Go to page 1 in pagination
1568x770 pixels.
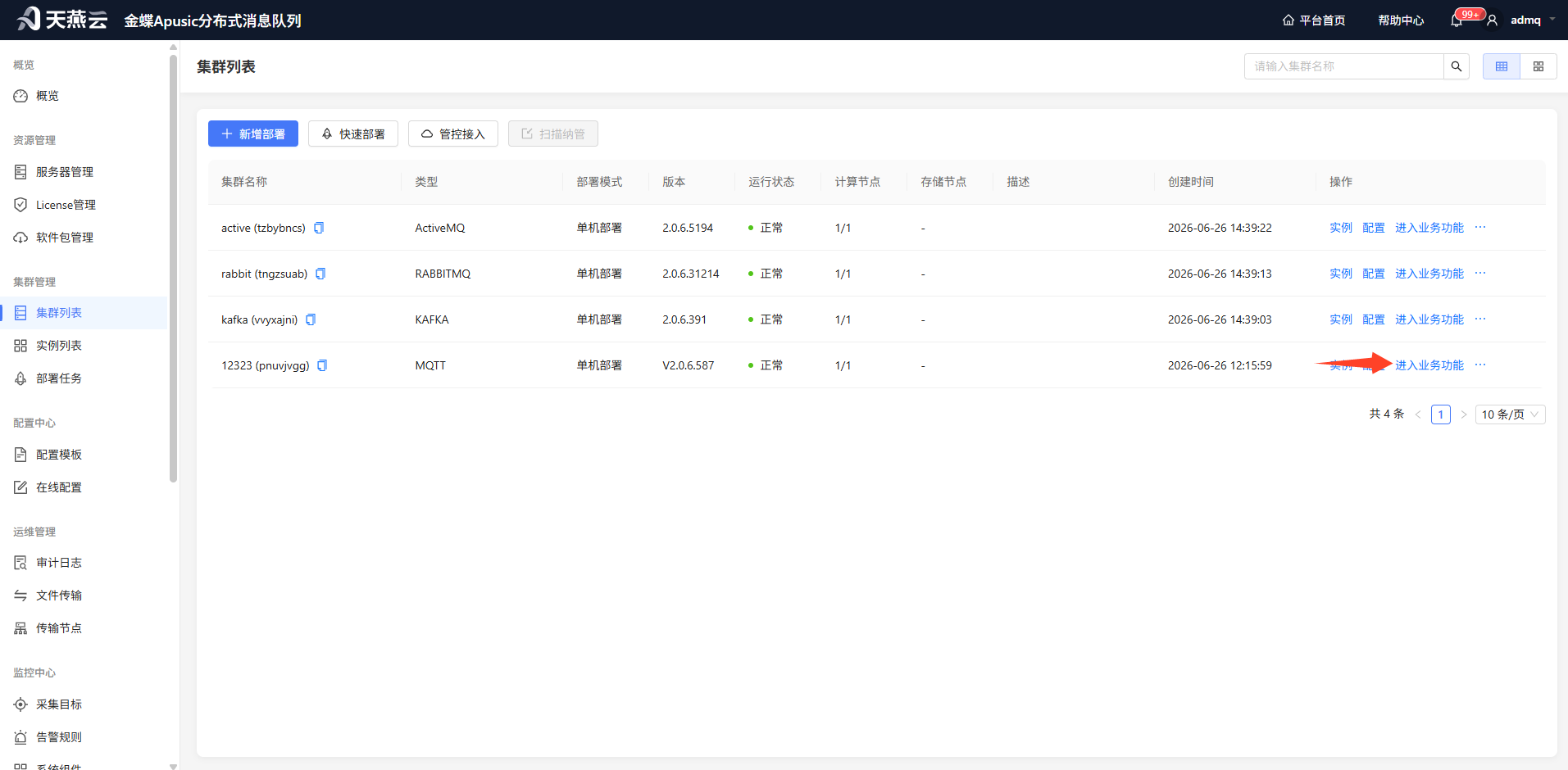coord(1441,414)
